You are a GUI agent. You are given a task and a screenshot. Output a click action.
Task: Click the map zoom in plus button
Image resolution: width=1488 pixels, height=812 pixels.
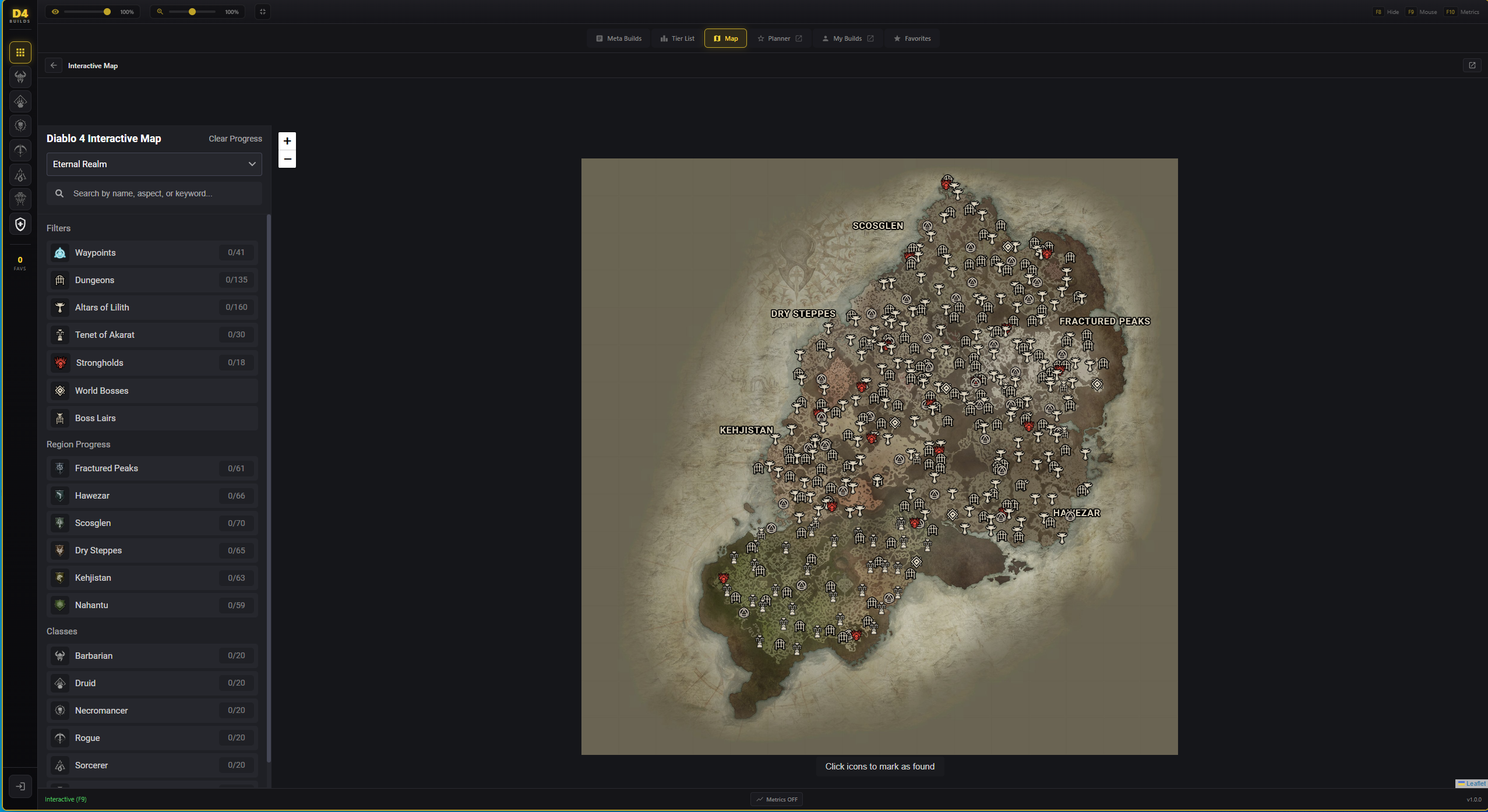(287, 141)
